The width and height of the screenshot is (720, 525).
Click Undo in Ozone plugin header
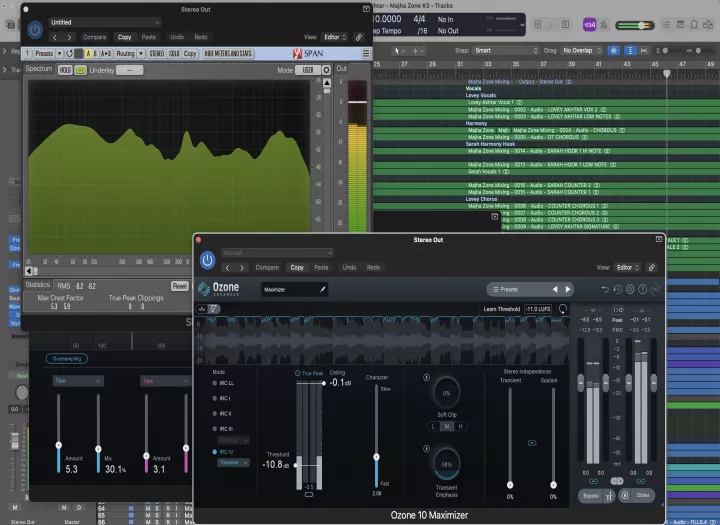pyautogui.click(x=349, y=267)
